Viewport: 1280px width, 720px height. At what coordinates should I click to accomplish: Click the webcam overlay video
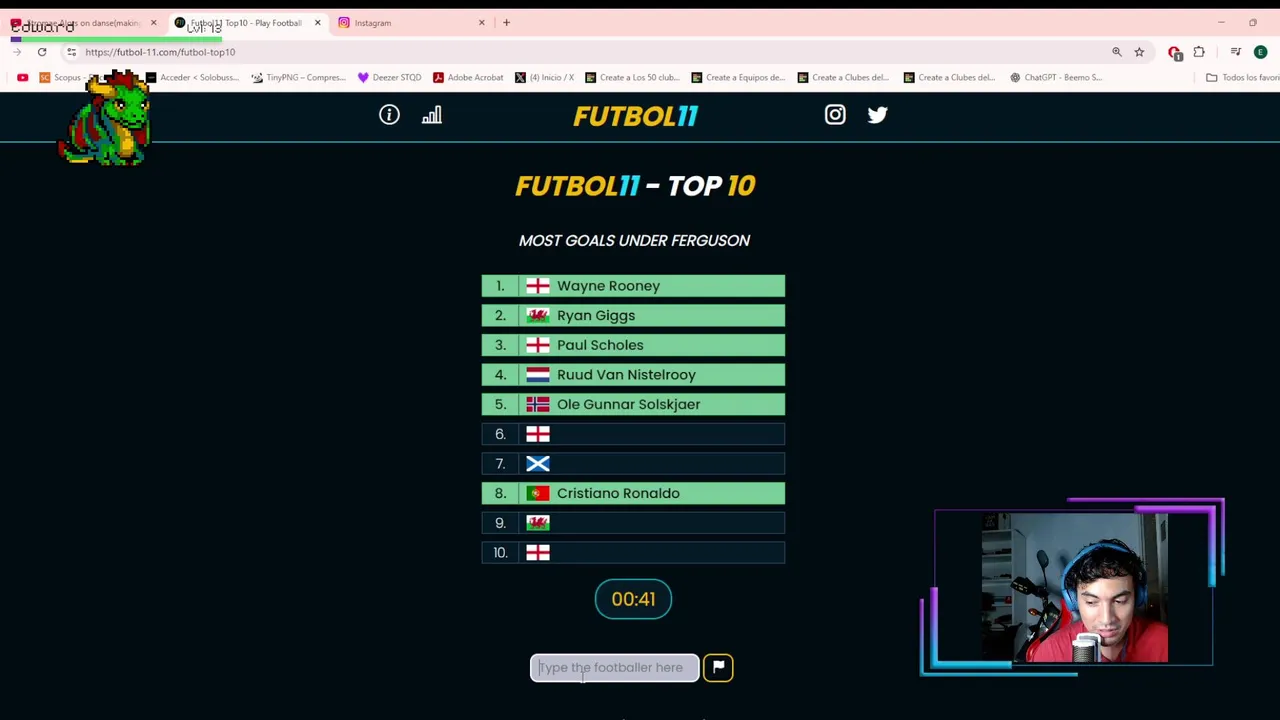(x=1073, y=588)
